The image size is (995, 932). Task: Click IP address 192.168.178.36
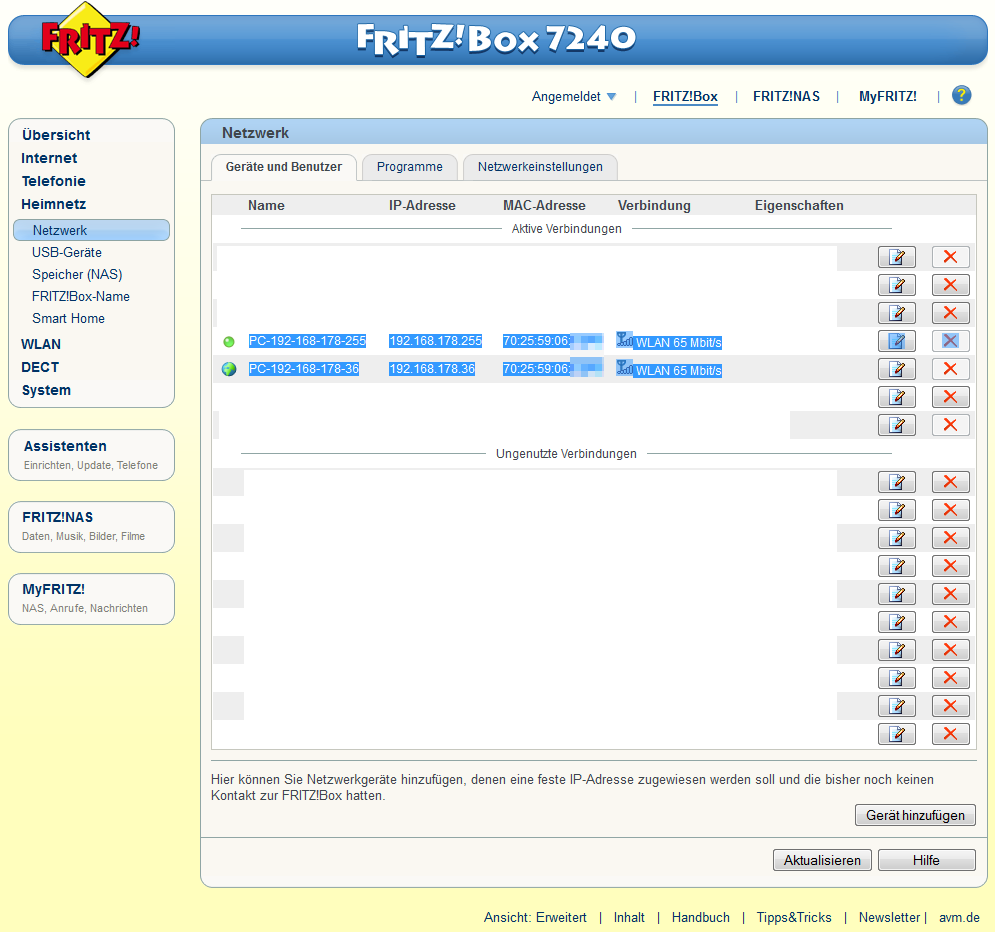(432, 369)
